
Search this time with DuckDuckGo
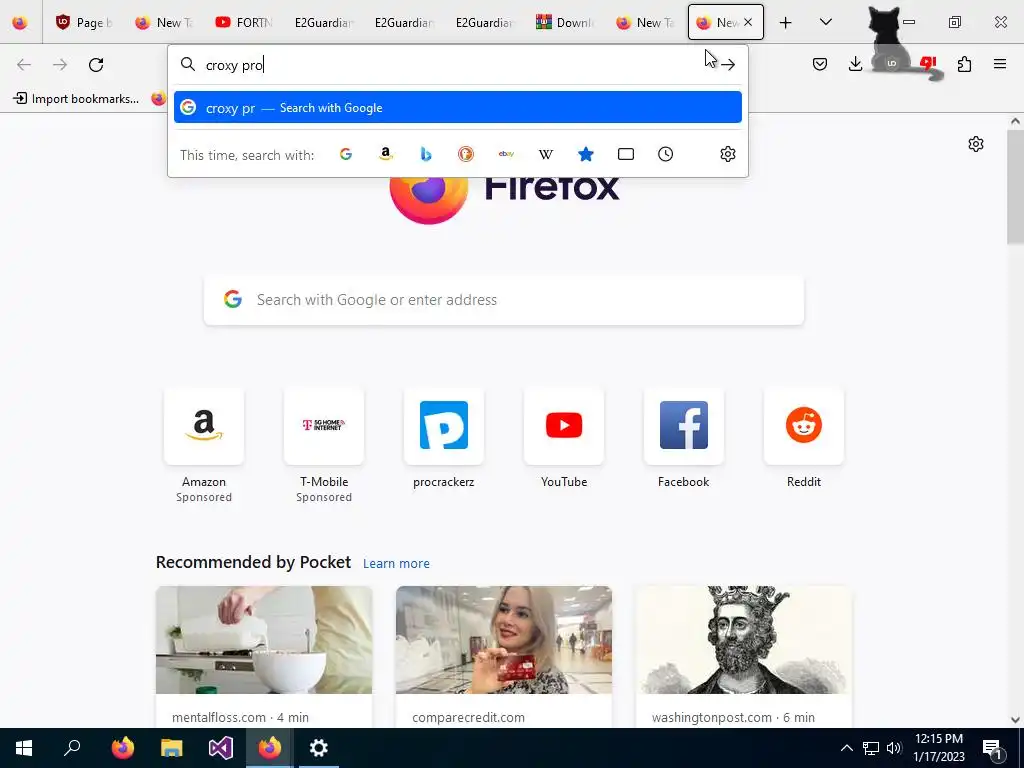[466, 154]
